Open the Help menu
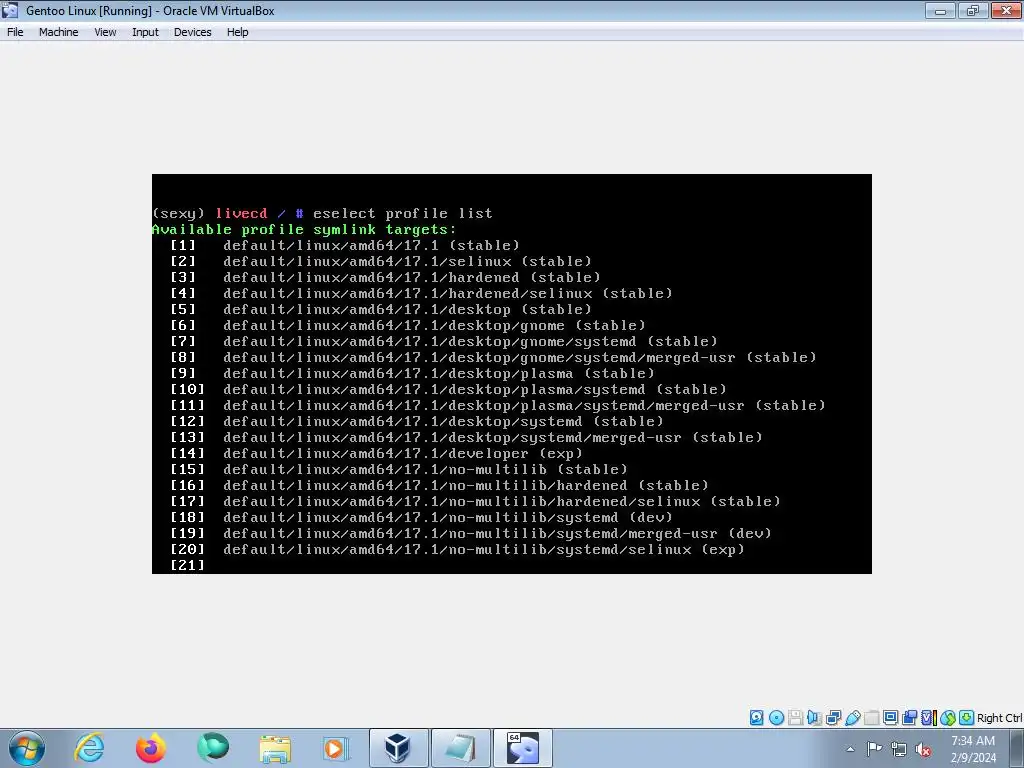Image resolution: width=1024 pixels, height=768 pixels. pos(237,32)
